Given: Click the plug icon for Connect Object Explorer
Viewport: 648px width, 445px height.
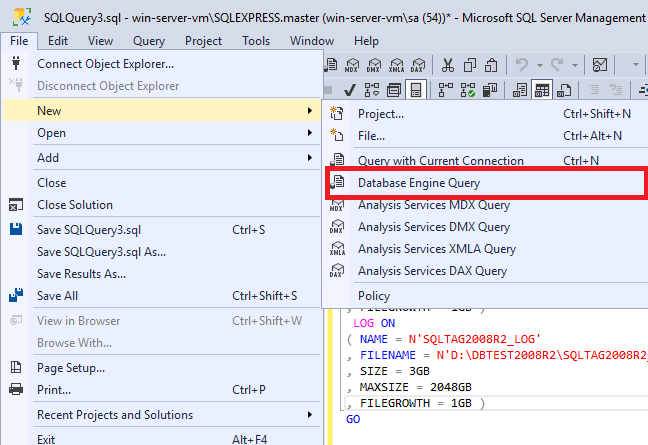Looking at the screenshot, I should pos(16,63).
